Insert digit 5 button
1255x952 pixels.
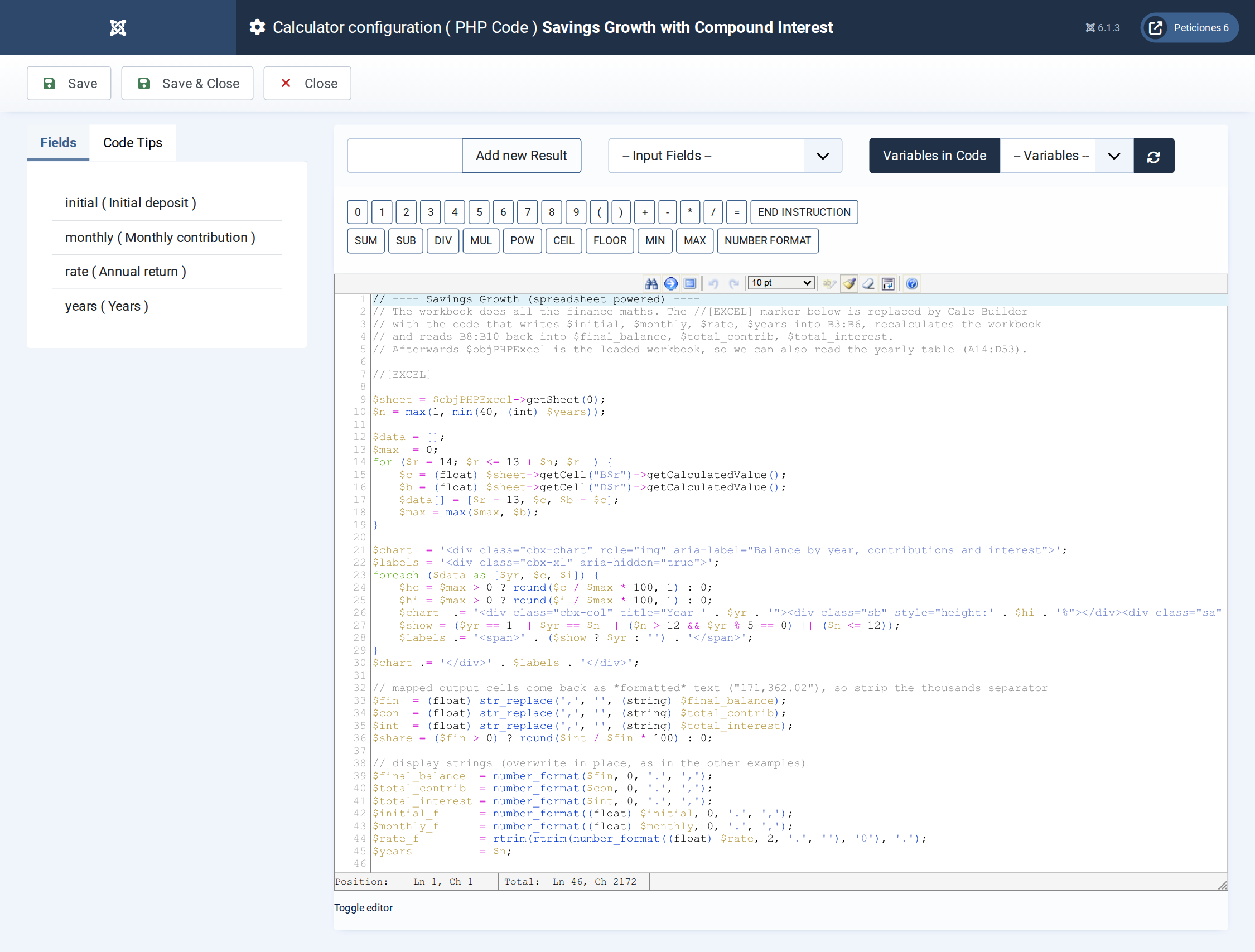pos(479,212)
